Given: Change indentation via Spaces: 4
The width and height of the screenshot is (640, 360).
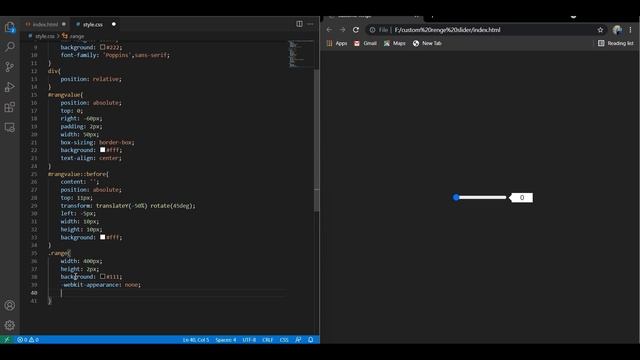Looking at the screenshot, I should point(226,340).
